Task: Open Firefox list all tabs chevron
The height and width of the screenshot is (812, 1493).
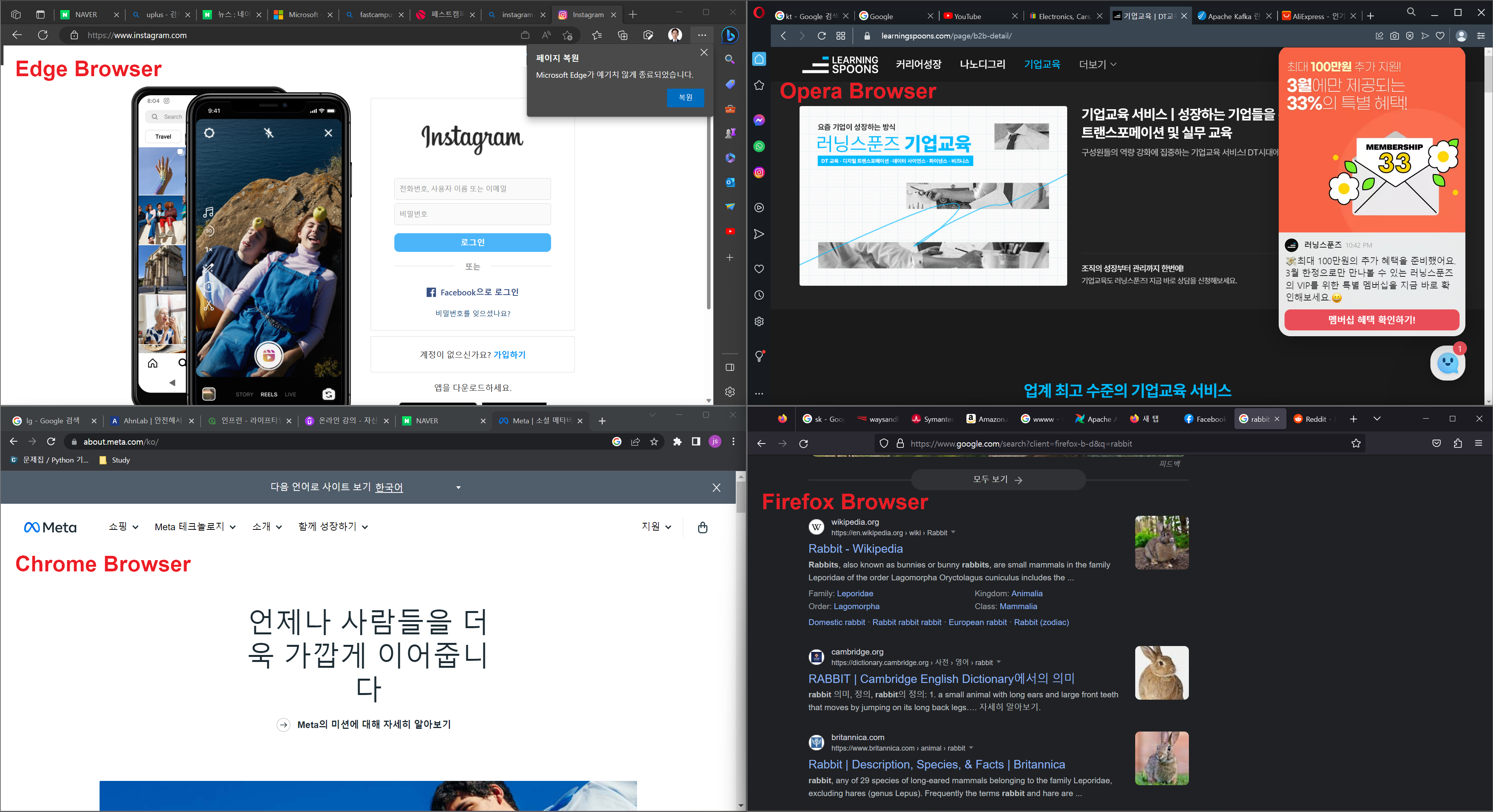Action: click(1377, 419)
